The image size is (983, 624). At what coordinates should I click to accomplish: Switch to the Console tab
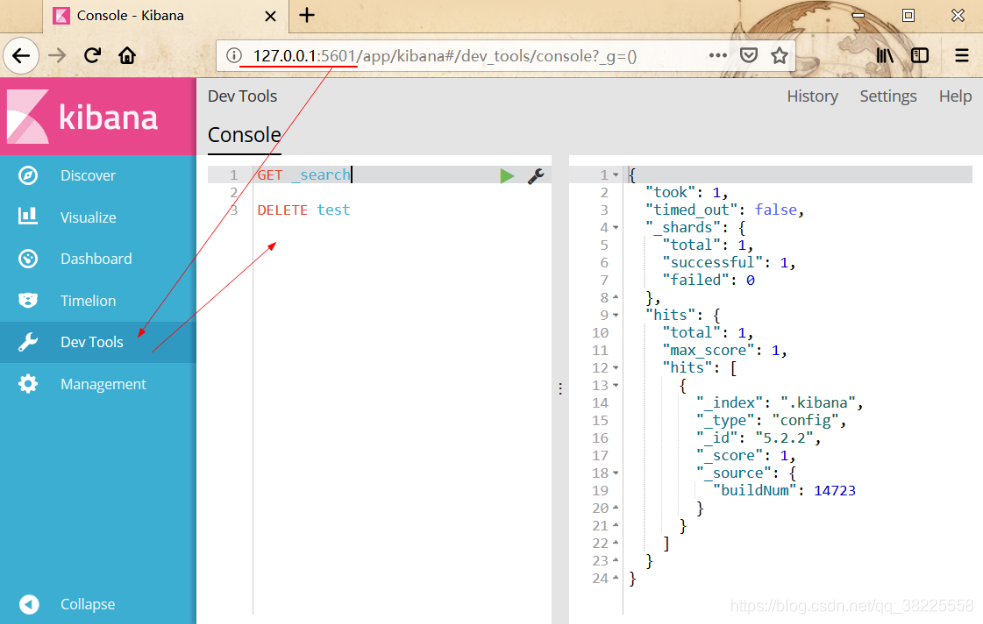pyautogui.click(x=244, y=135)
